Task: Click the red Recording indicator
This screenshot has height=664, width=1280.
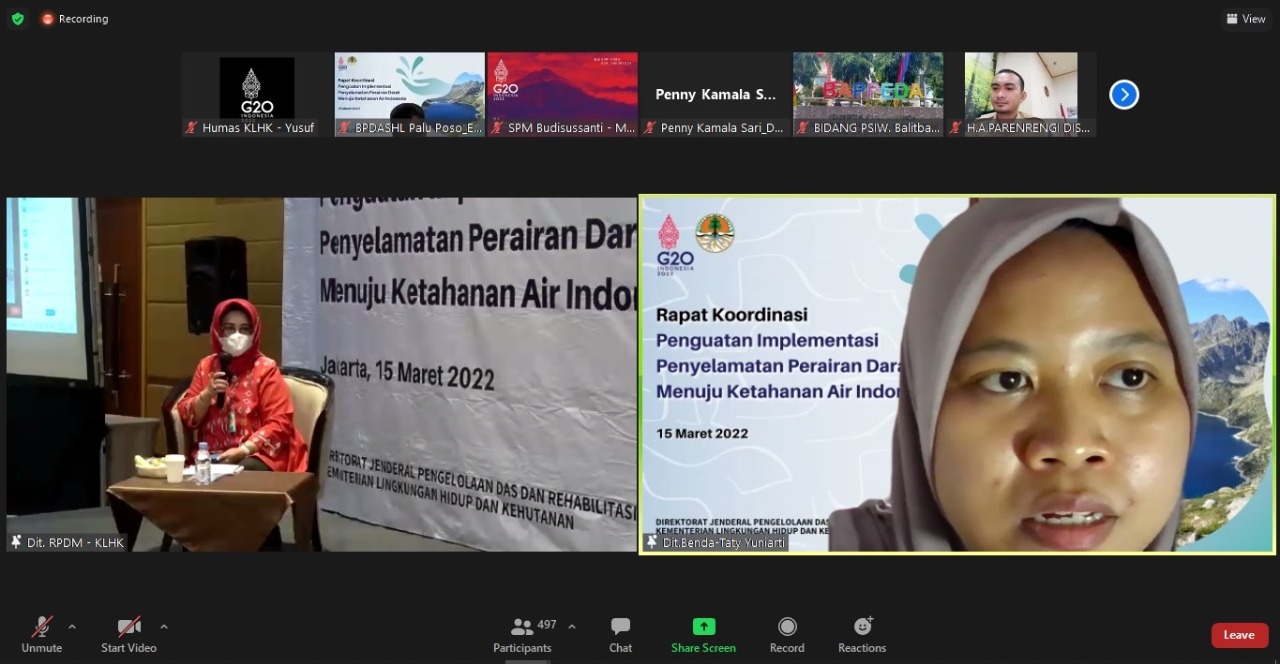Action: click(75, 18)
